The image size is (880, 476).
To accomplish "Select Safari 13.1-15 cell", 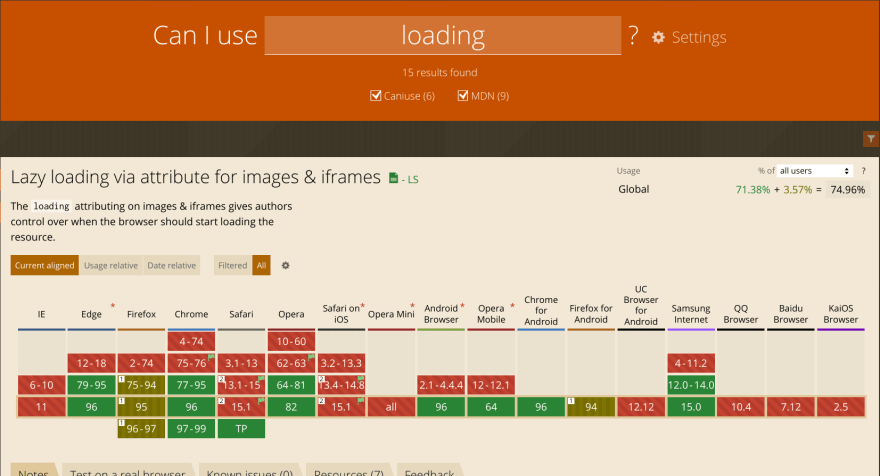I will coord(241,385).
